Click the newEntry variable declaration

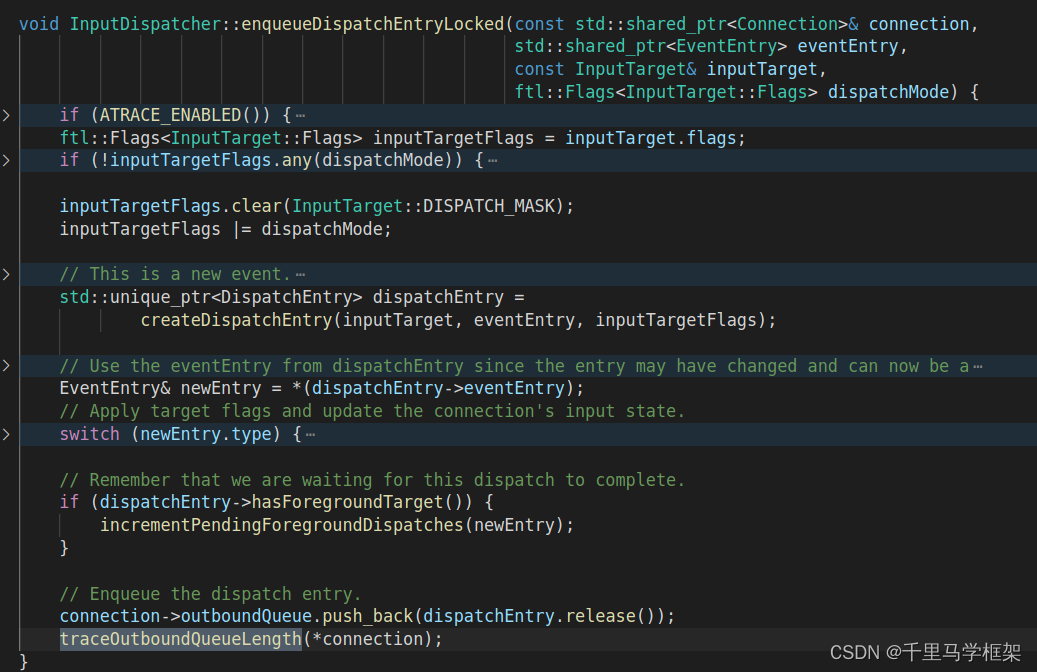[x=221, y=388]
